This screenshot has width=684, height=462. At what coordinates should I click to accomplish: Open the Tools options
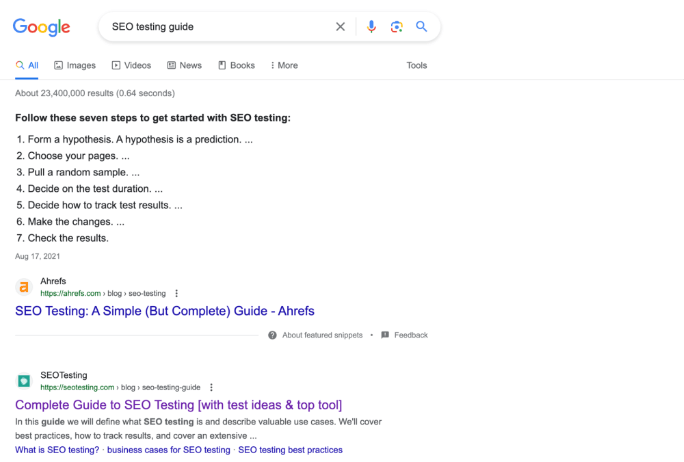click(416, 66)
